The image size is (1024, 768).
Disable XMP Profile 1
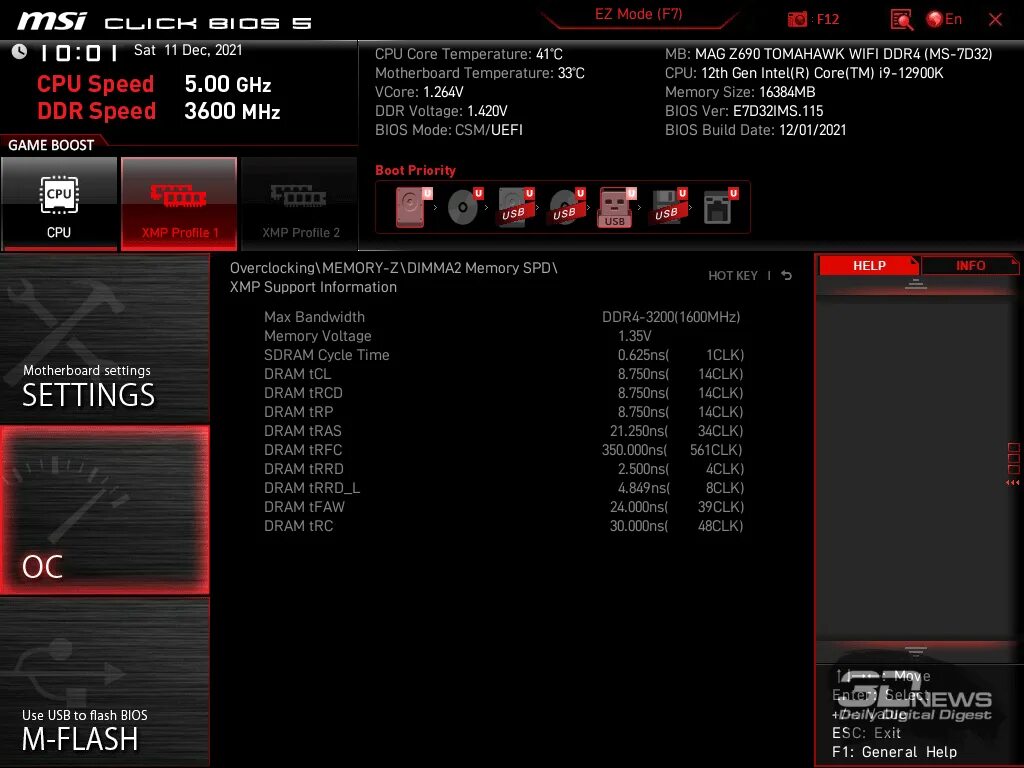point(179,204)
